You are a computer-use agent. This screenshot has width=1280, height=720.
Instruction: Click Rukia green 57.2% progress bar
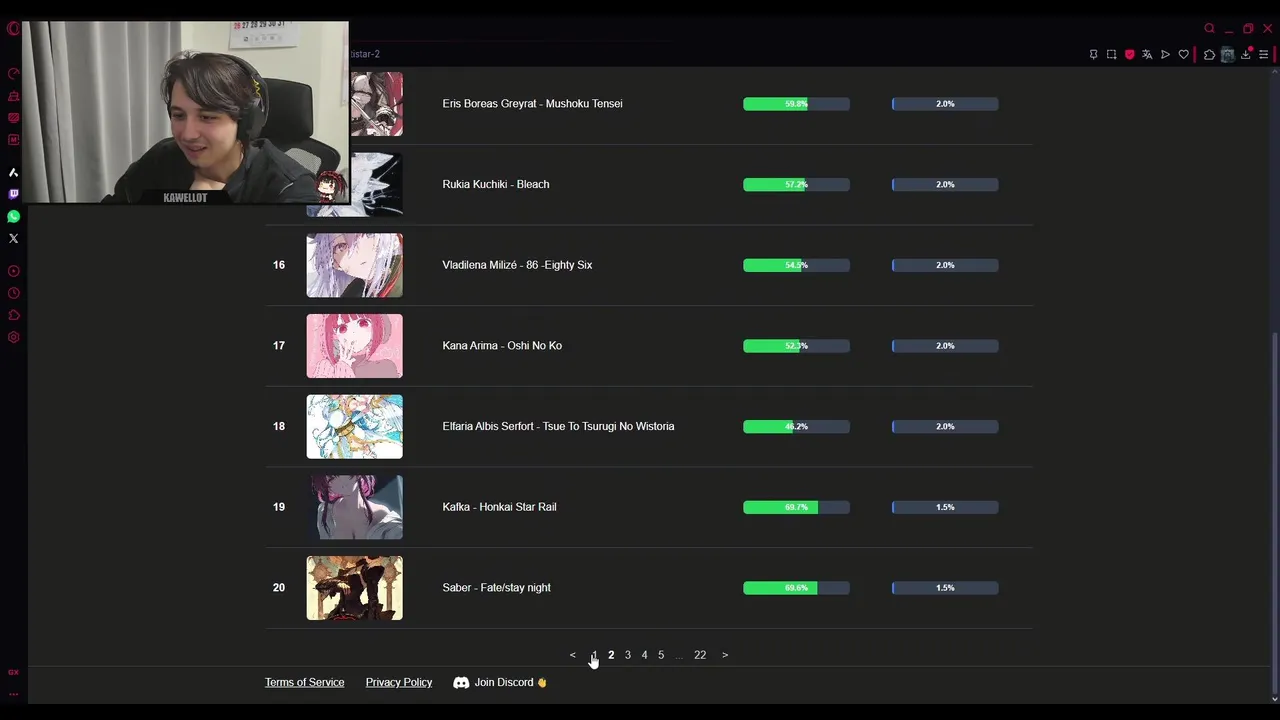point(796,184)
